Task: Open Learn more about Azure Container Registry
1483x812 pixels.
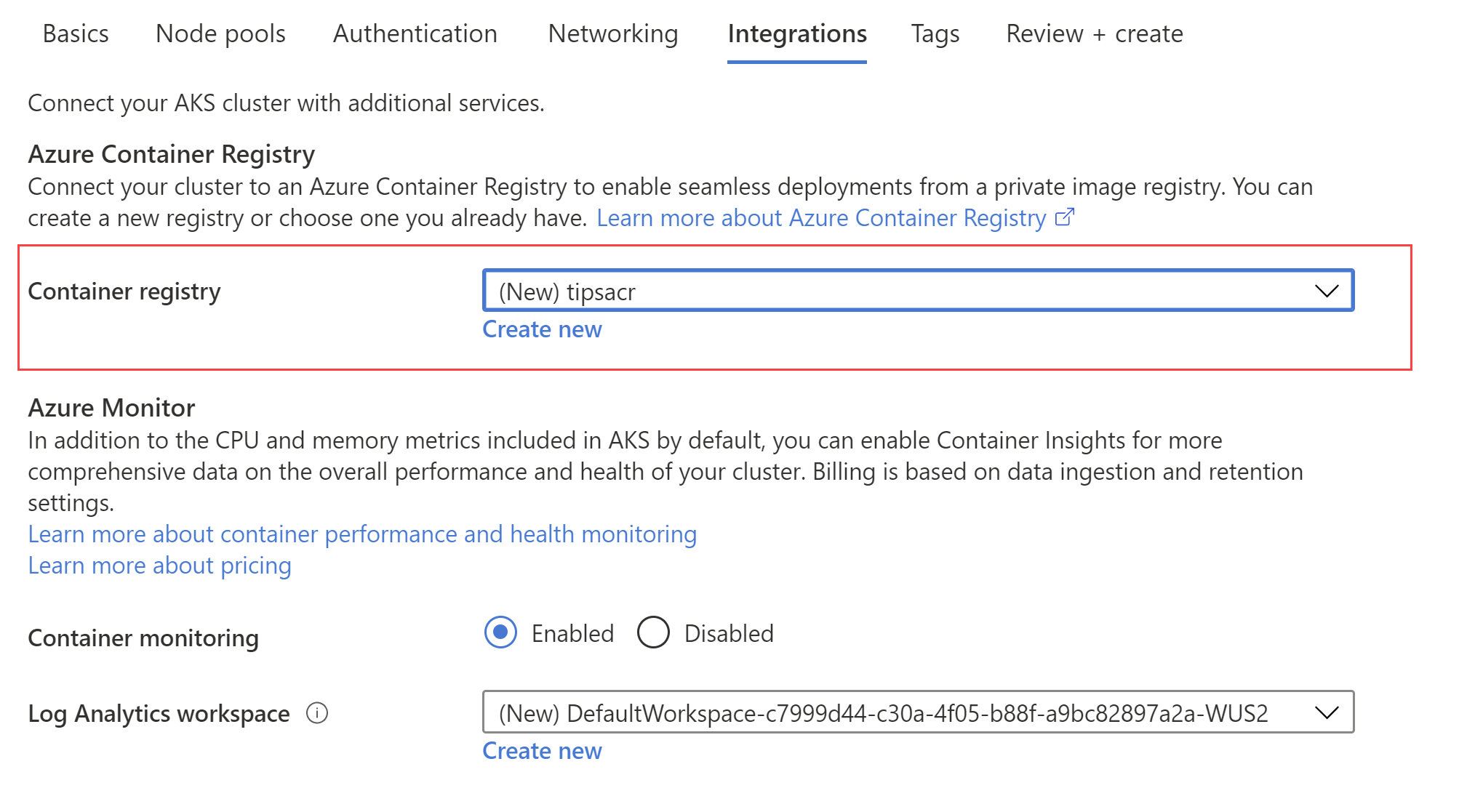Action: pos(821,217)
